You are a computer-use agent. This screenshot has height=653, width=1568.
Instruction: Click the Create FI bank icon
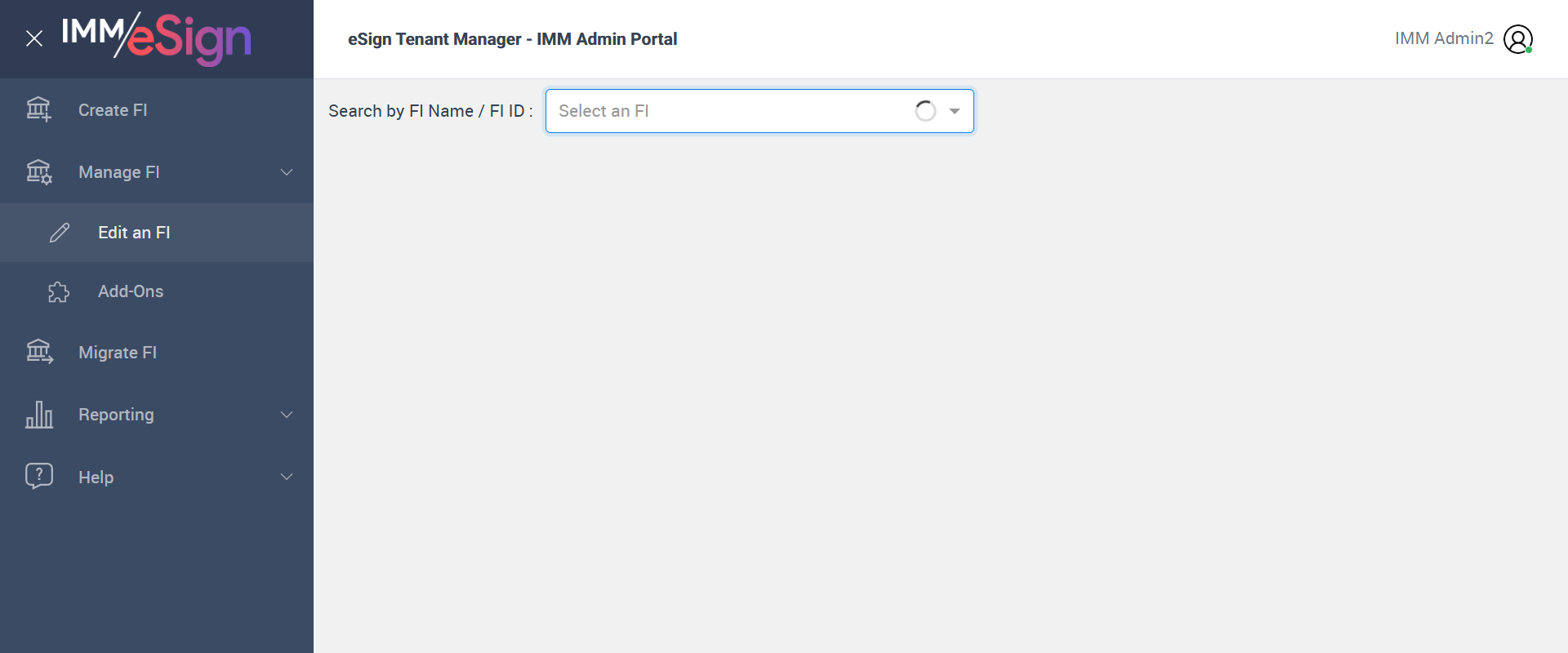click(x=38, y=109)
